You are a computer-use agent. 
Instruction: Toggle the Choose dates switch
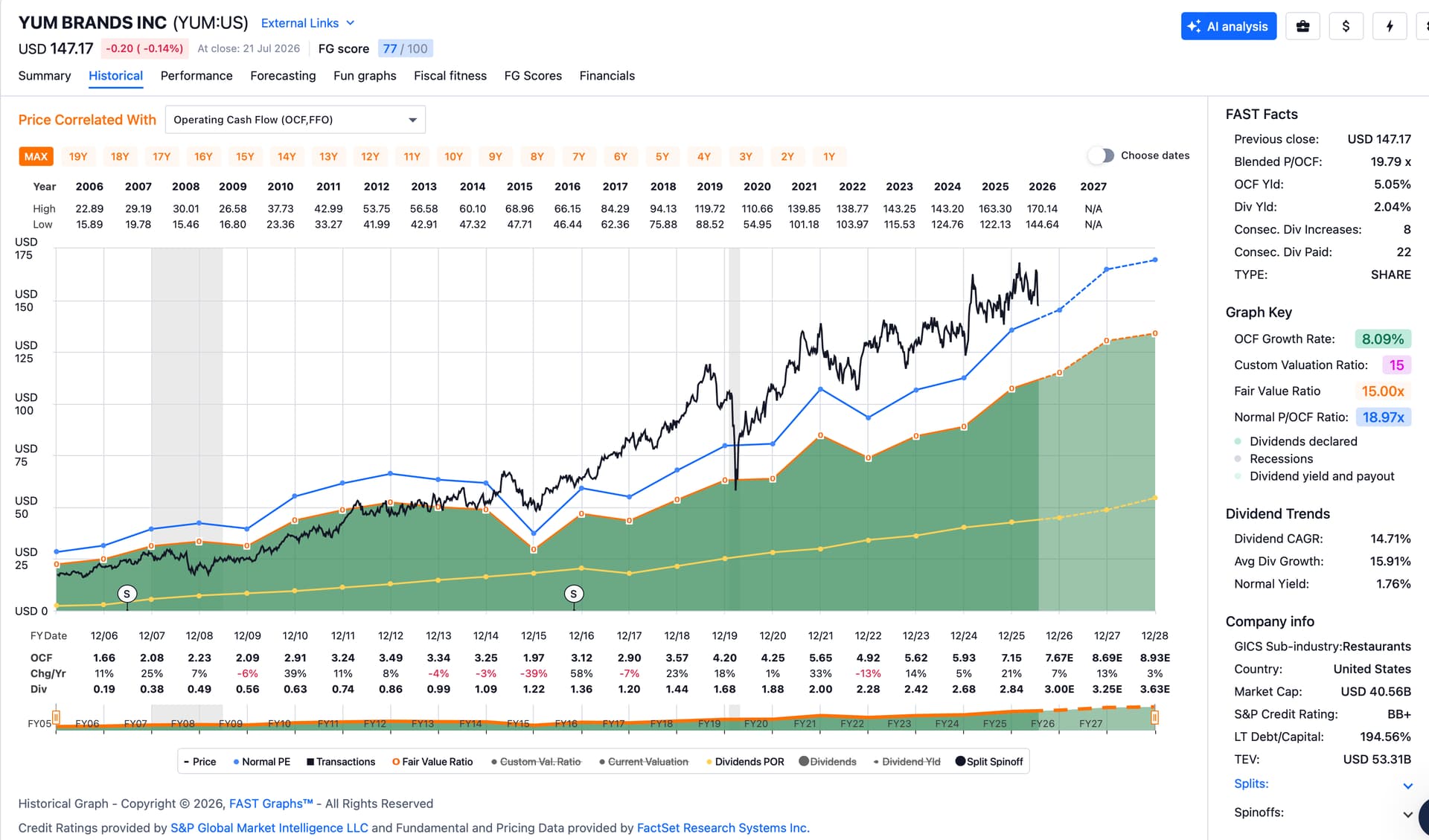point(1102,156)
